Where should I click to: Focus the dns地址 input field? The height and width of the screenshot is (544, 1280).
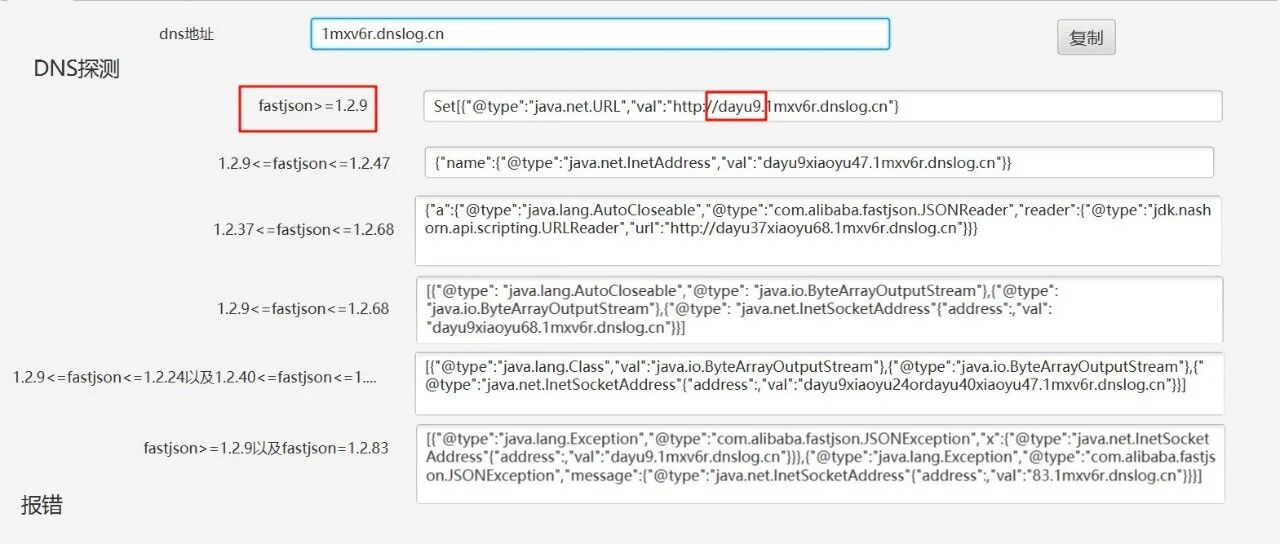coord(600,33)
